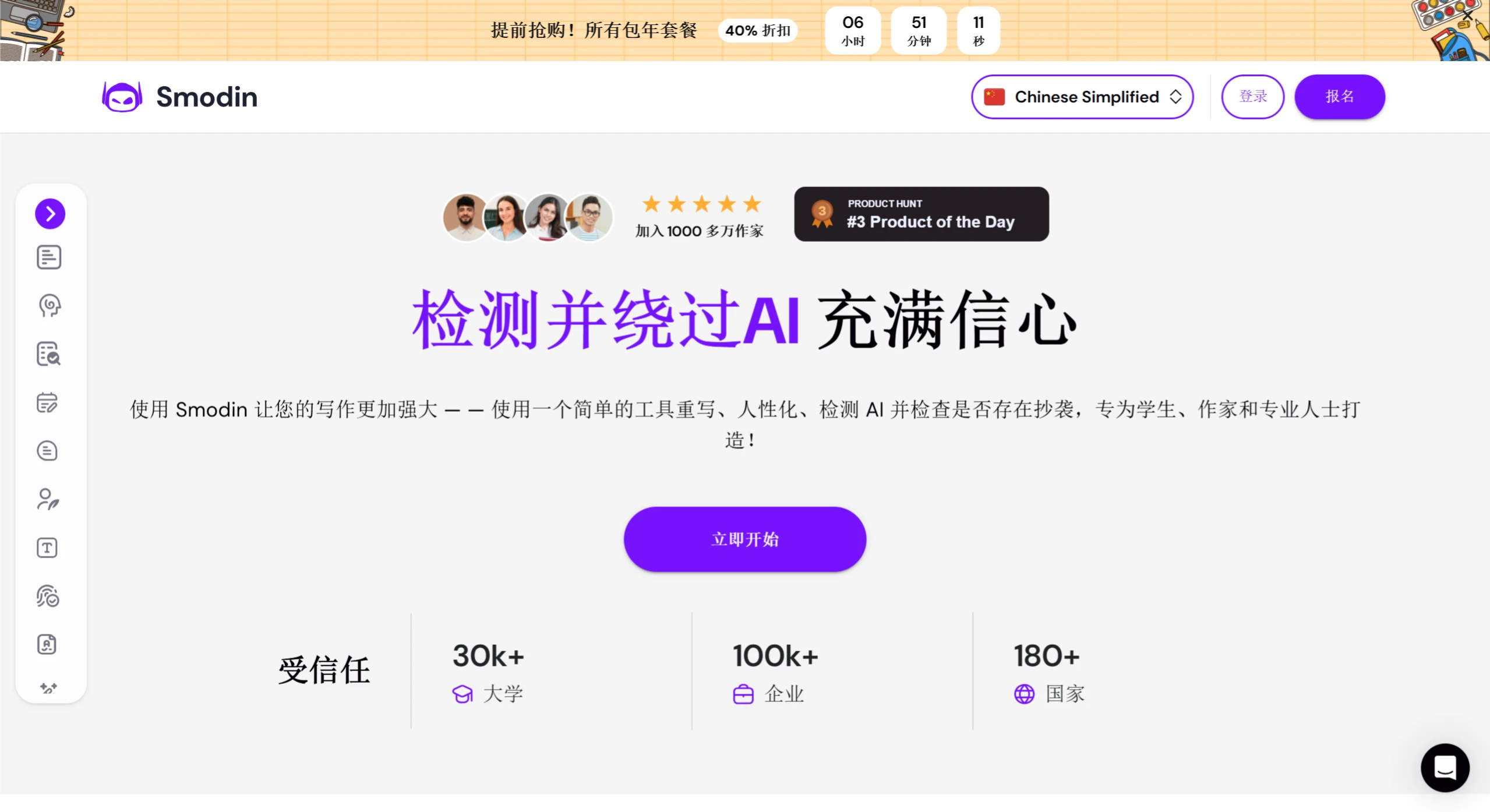1490x812 pixels.
Task: Open the Chinese Simplified language dropdown
Action: coord(1082,97)
